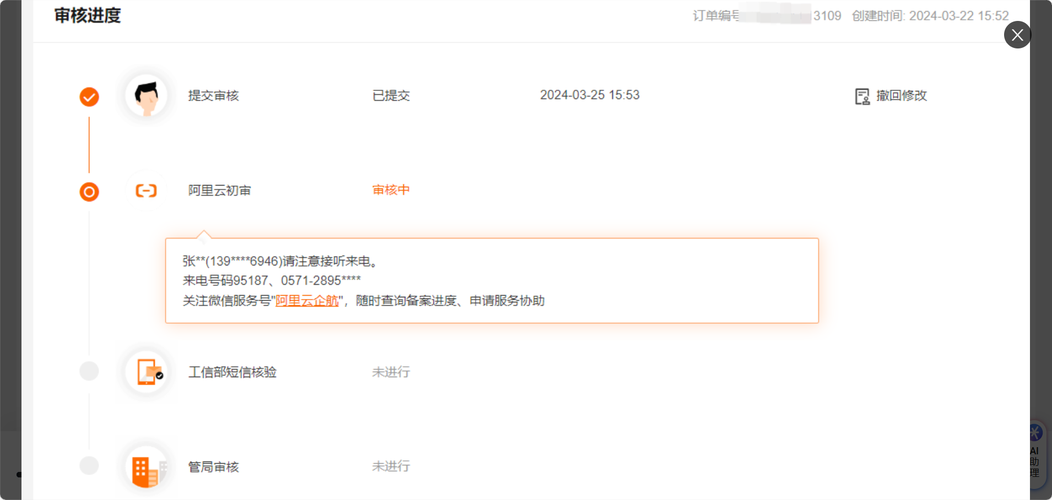Select the 已提交 status text
Screen dimensions: 1052x500
391,96
